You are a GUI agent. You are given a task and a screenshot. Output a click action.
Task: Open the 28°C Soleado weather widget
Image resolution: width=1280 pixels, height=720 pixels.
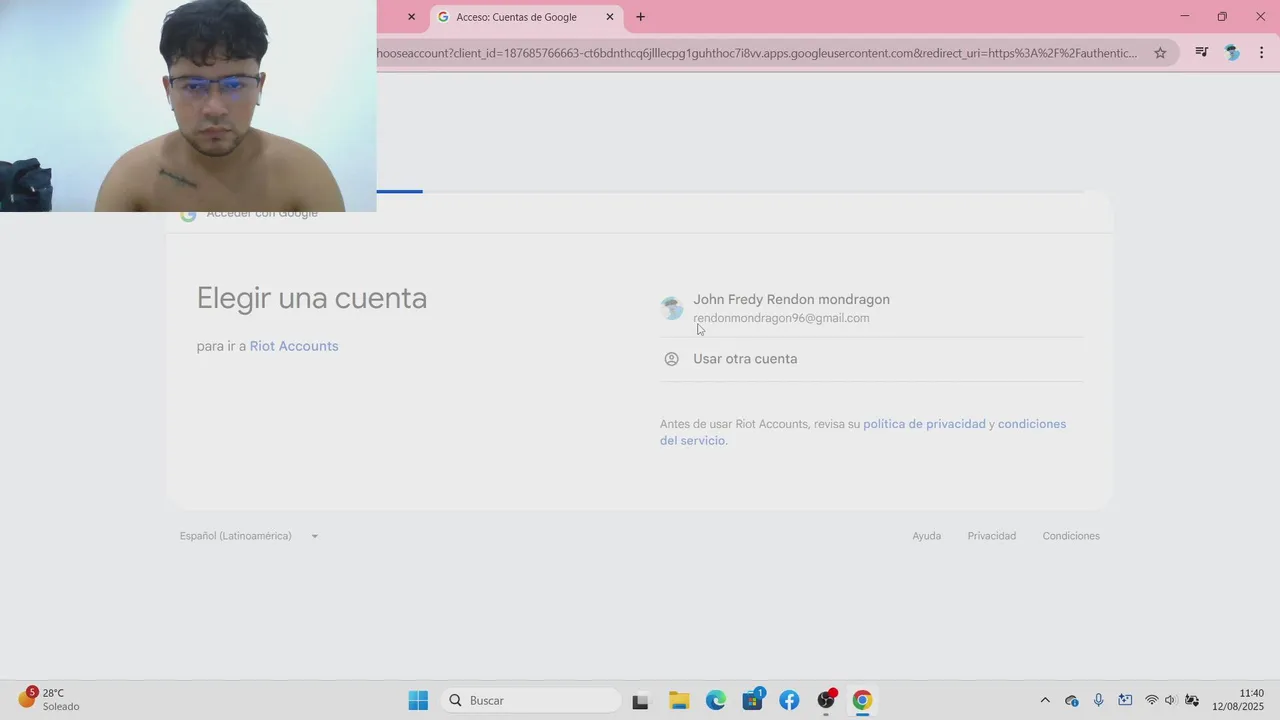[x=50, y=700]
